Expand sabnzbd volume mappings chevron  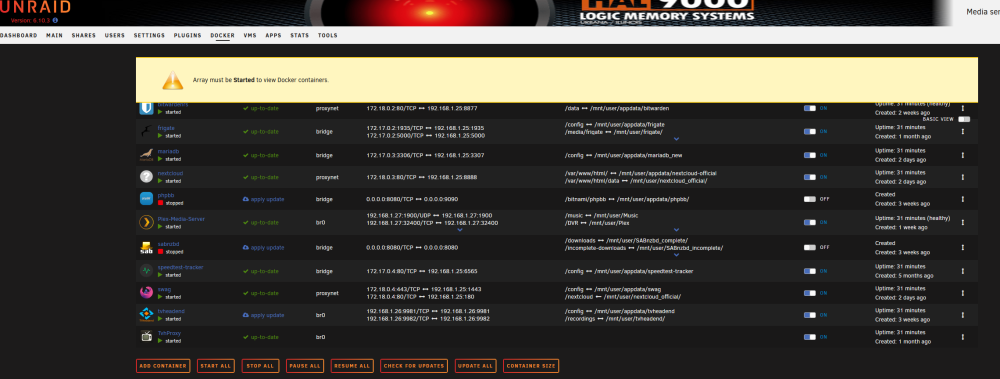click(677, 255)
